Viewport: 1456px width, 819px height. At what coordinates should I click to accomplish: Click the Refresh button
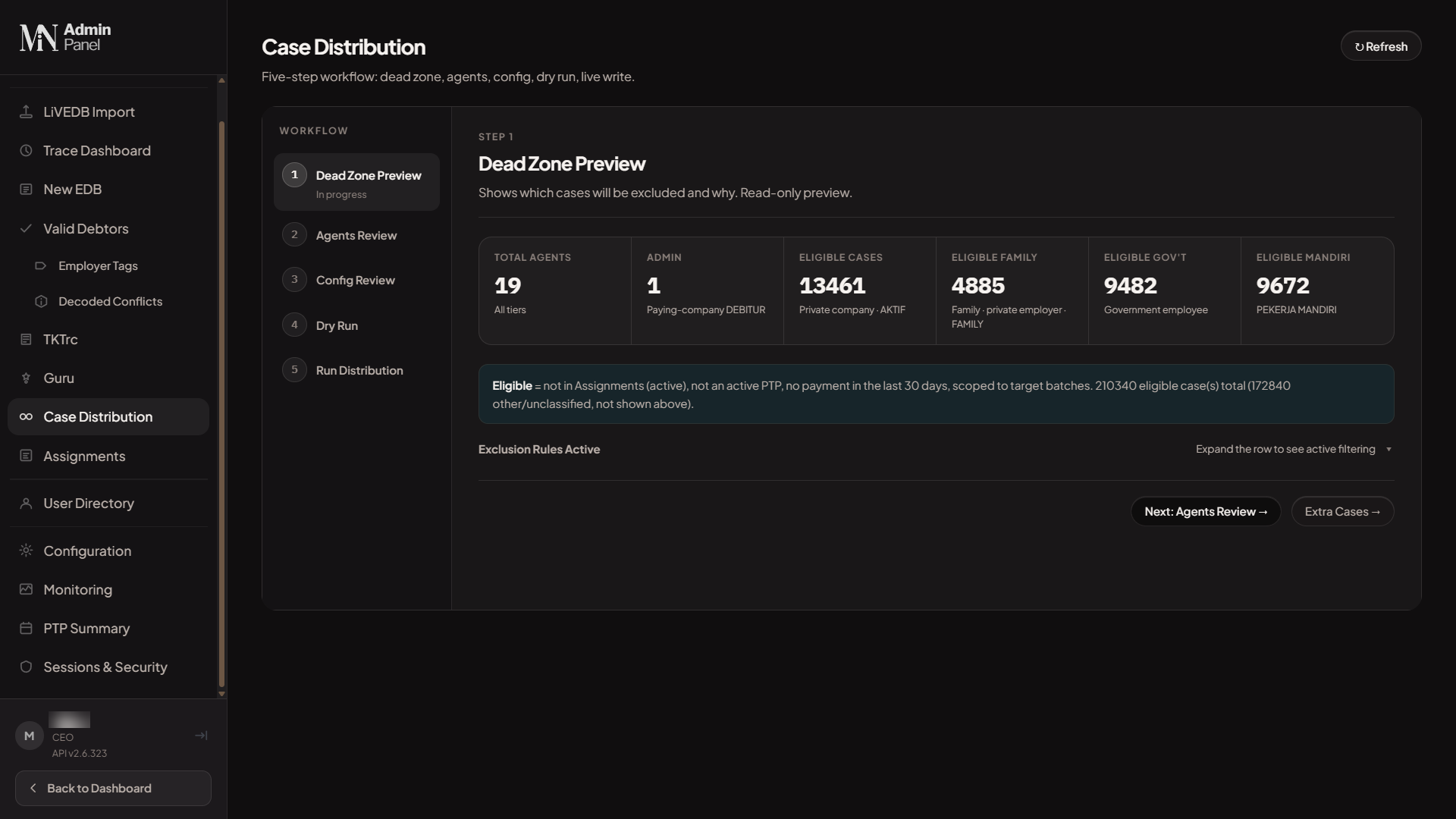[x=1381, y=46]
